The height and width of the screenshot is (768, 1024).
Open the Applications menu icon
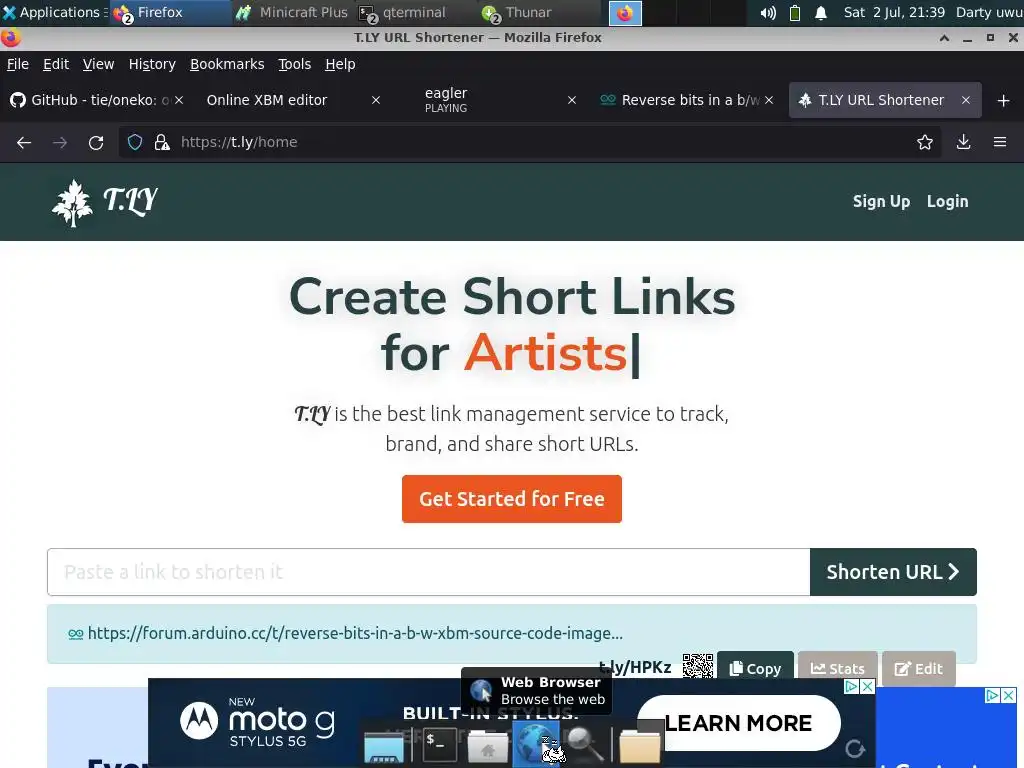pyautogui.click(x=9, y=12)
